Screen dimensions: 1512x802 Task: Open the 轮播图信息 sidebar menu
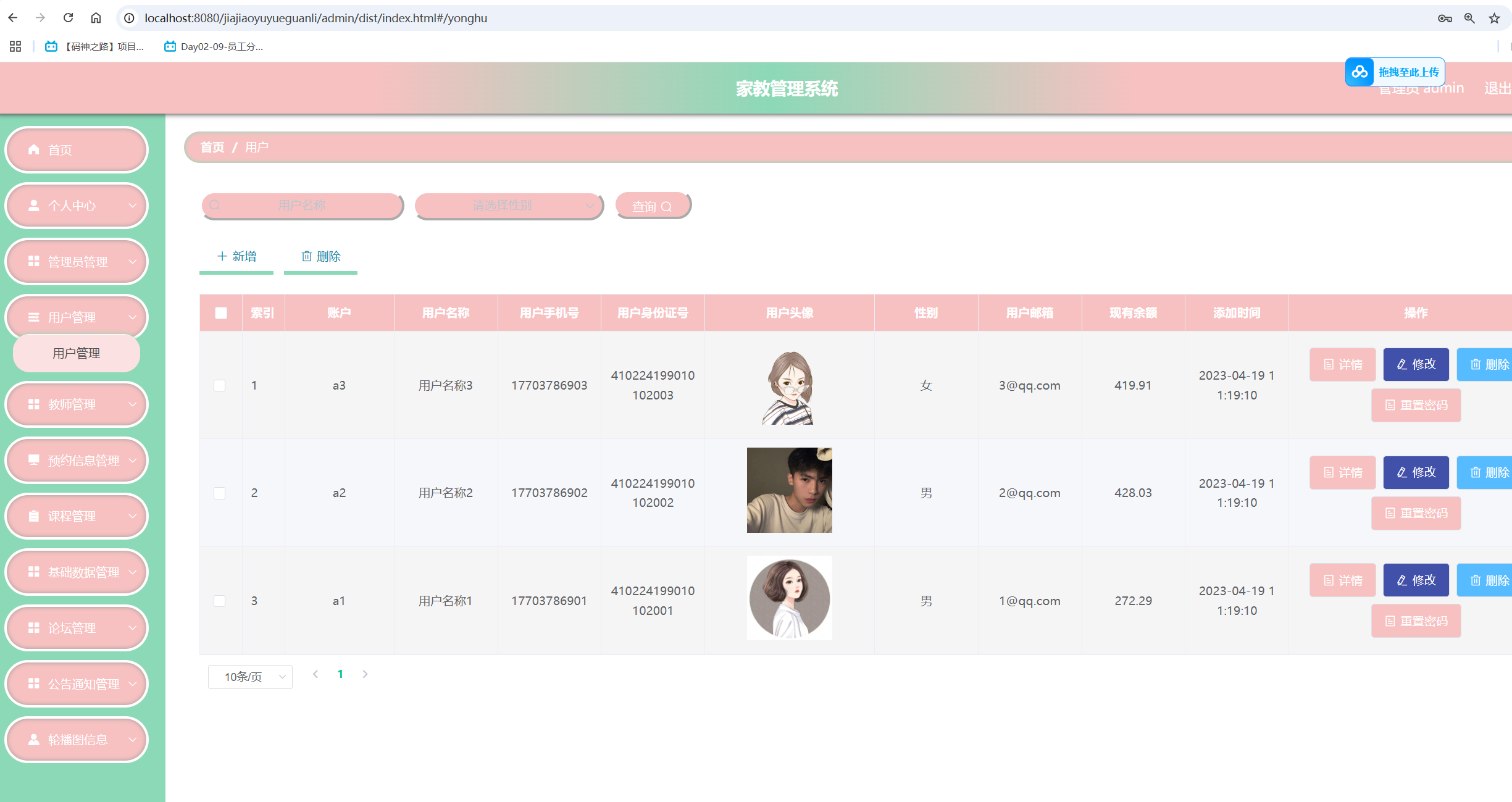(x=77, y=740)
